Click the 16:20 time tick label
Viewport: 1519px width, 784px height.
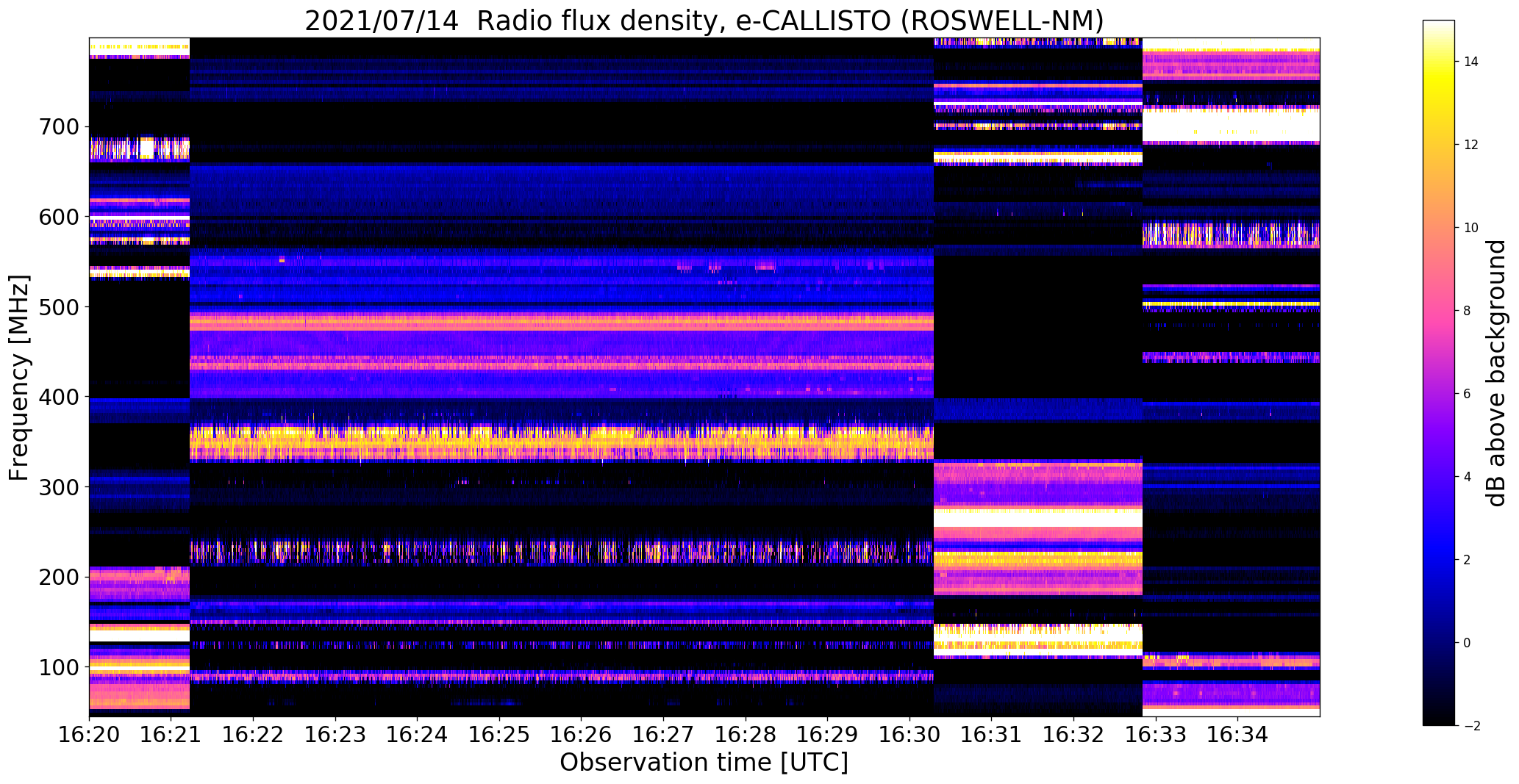(x=89, y=735)
